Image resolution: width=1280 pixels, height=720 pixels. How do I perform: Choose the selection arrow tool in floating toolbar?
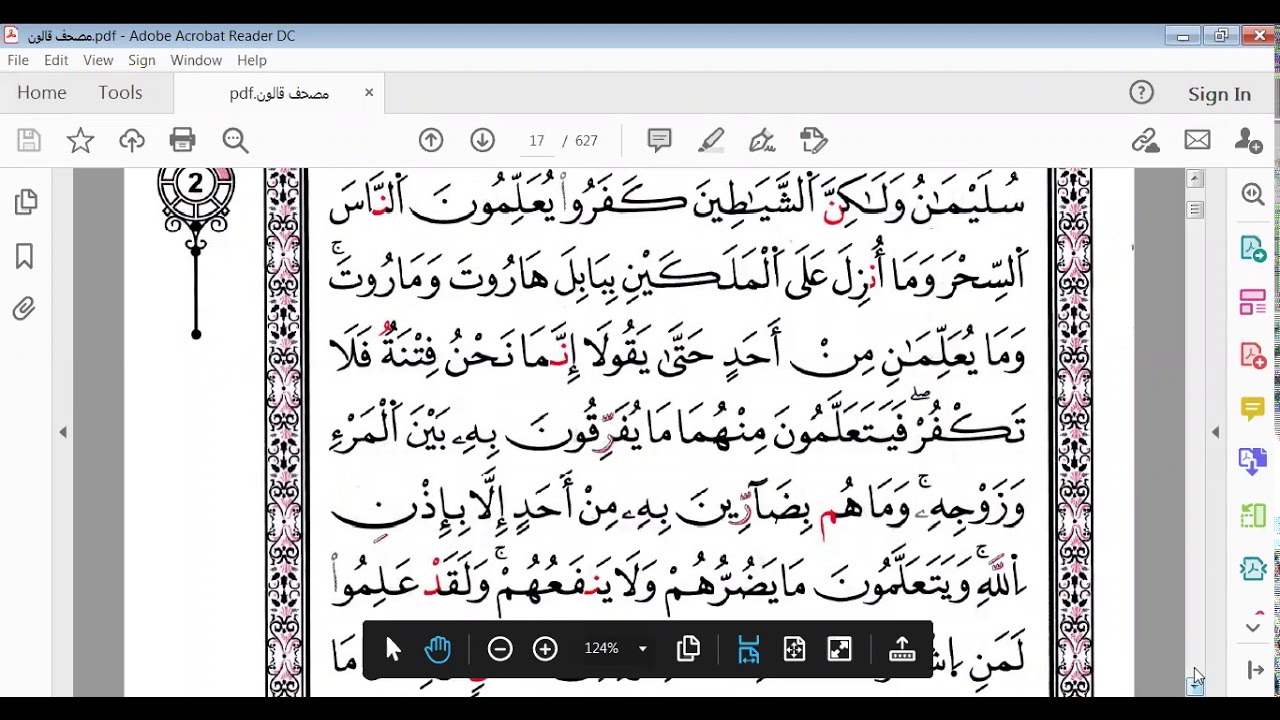click(392, 650)
